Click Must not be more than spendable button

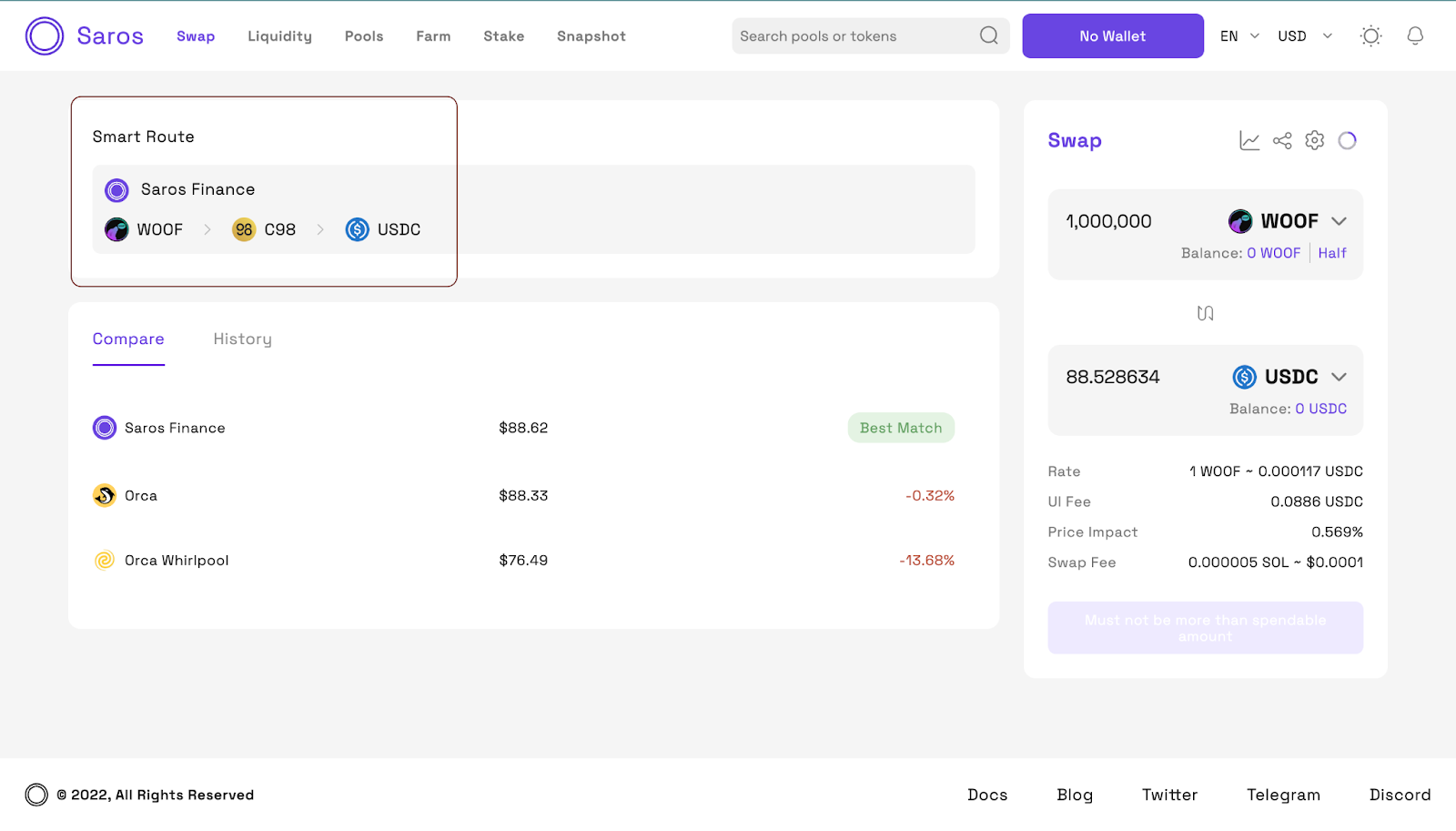click(x=1205, y=628)
